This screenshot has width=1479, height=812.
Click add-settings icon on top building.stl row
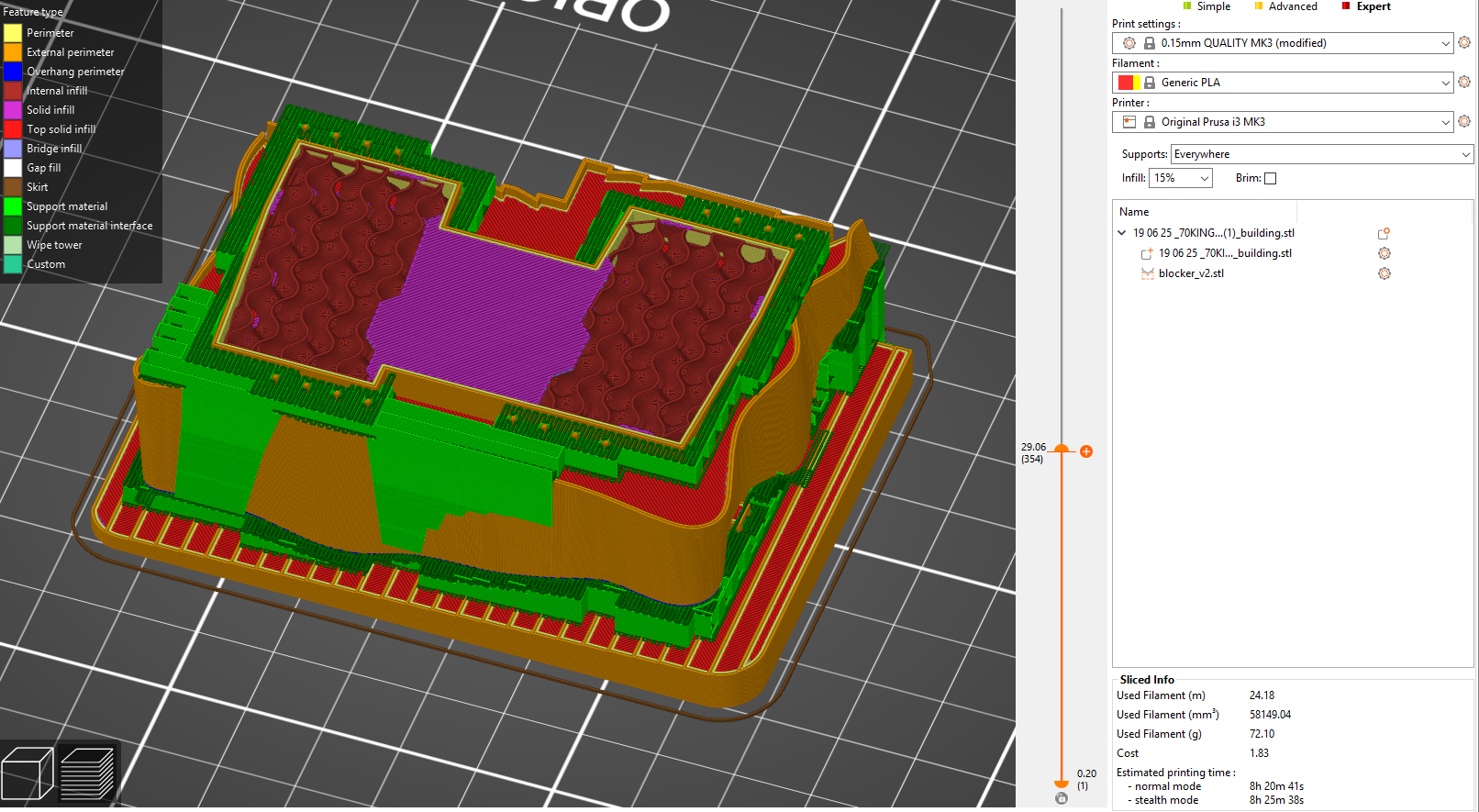(1384, 233)
